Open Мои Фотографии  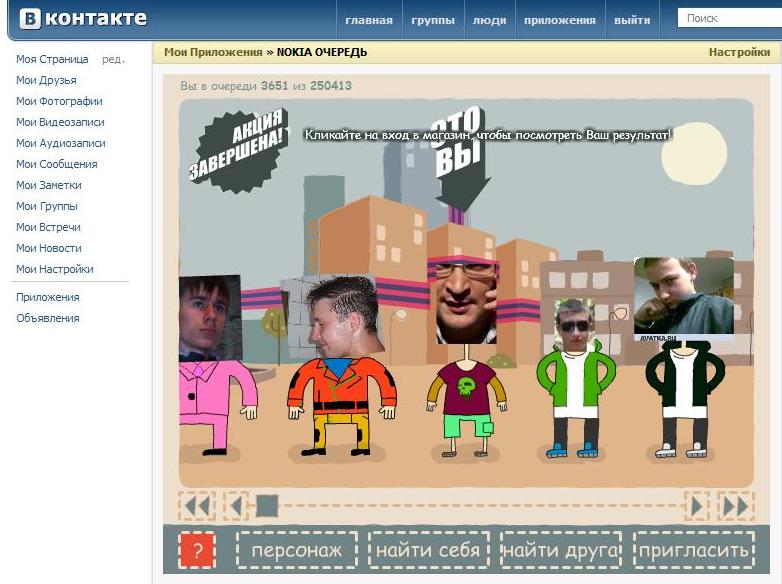click(x=59, y=101)
